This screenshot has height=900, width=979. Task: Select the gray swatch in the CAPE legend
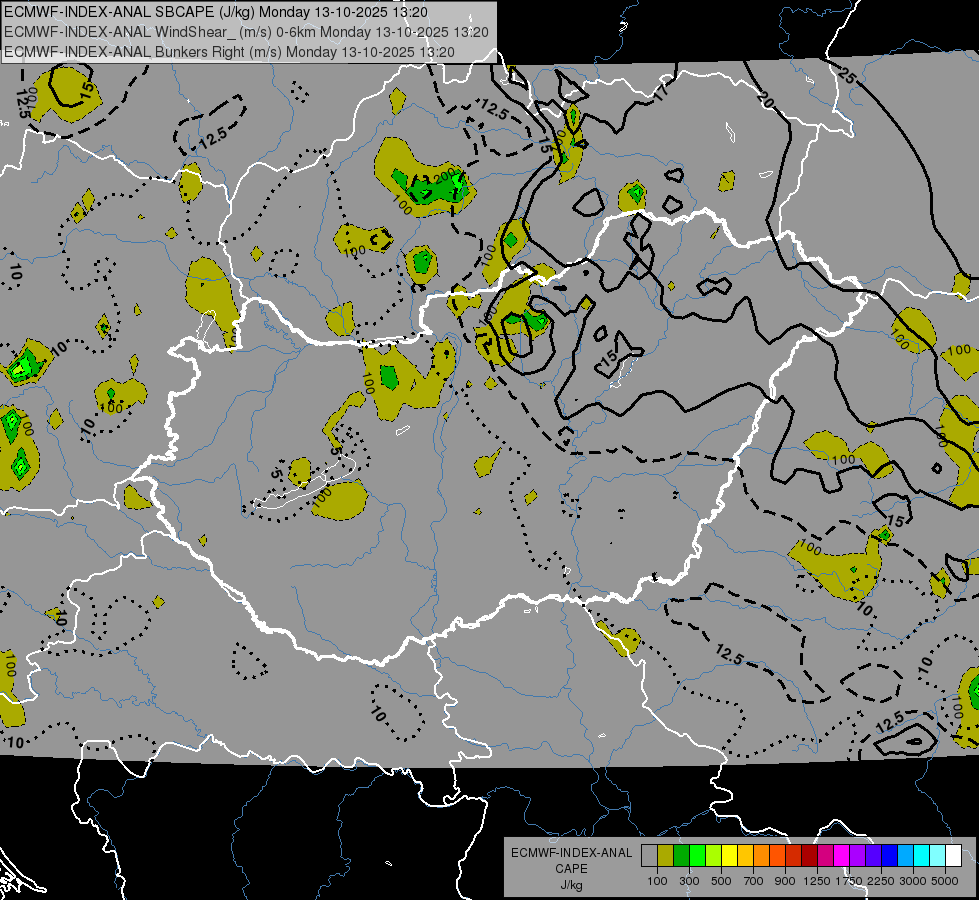pos(649,856)
